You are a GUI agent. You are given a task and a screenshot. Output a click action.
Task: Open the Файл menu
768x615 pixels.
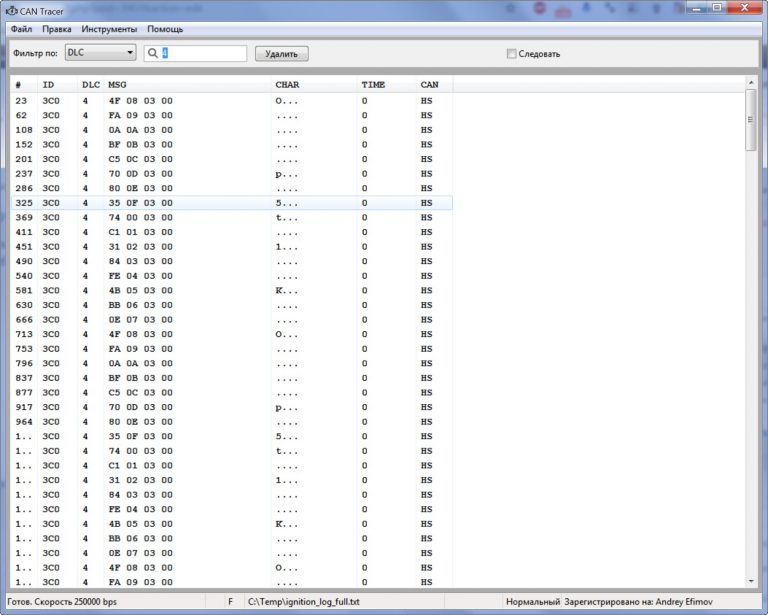pyautogui.click(x=22, y=30)
